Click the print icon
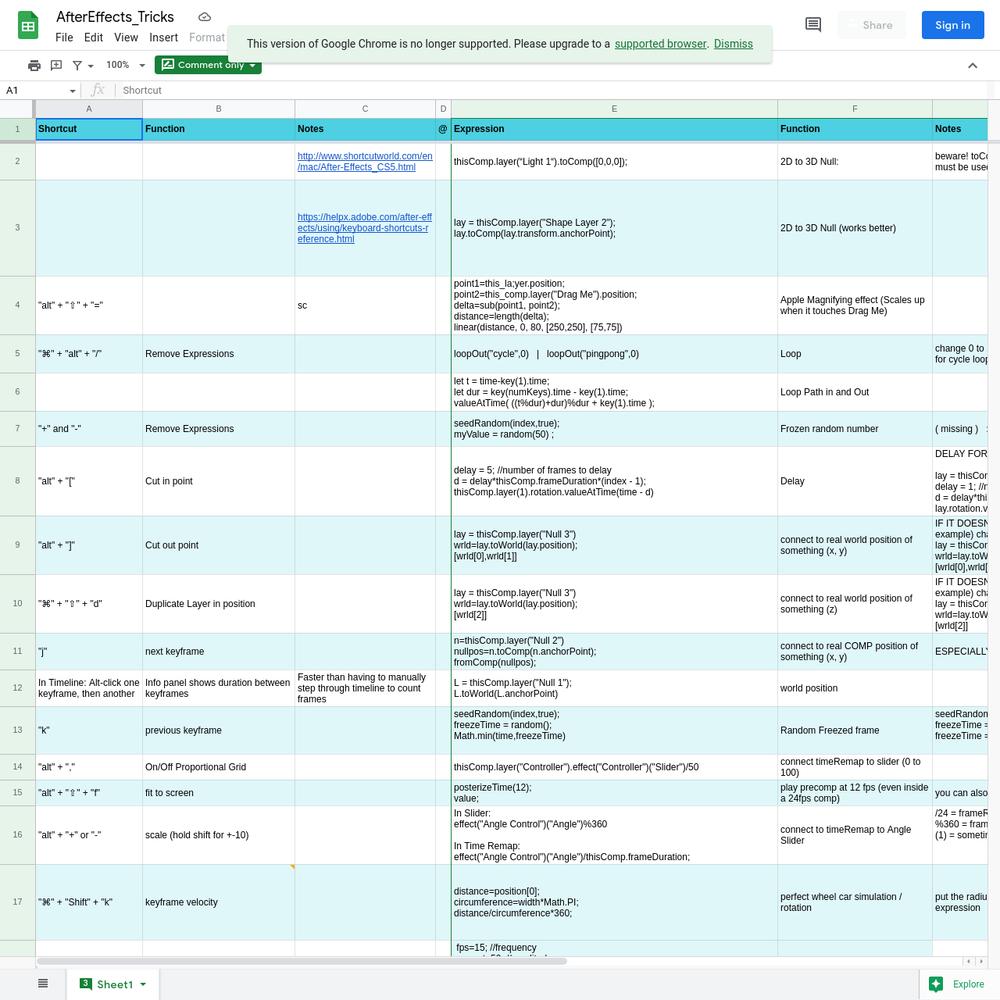1000x1000 pixels. tap(34, 65)
